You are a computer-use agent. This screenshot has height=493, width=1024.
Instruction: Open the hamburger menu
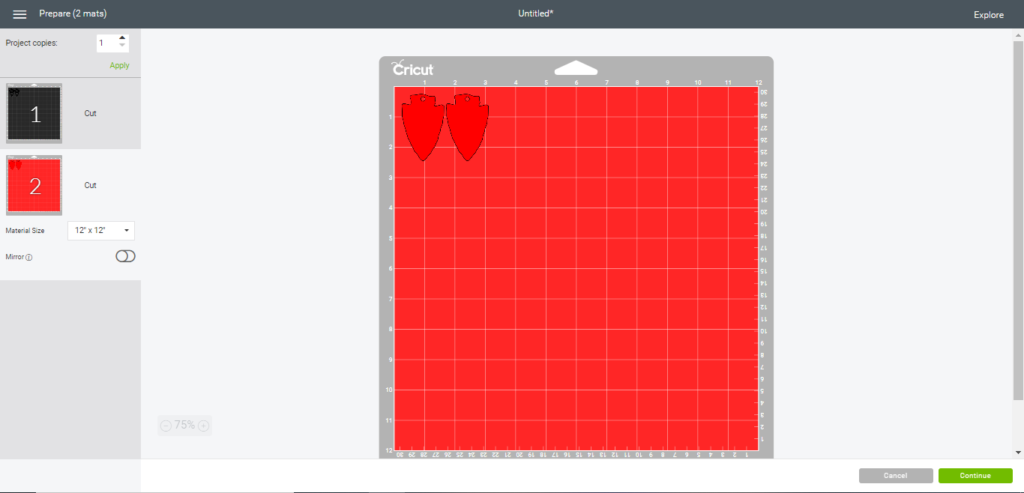click(19, 14)
